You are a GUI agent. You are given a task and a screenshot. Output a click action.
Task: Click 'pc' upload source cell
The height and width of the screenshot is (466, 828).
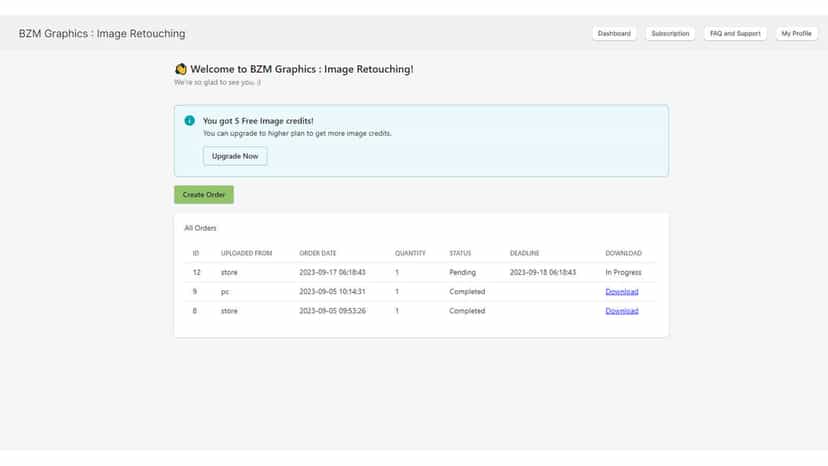point(224,292)
